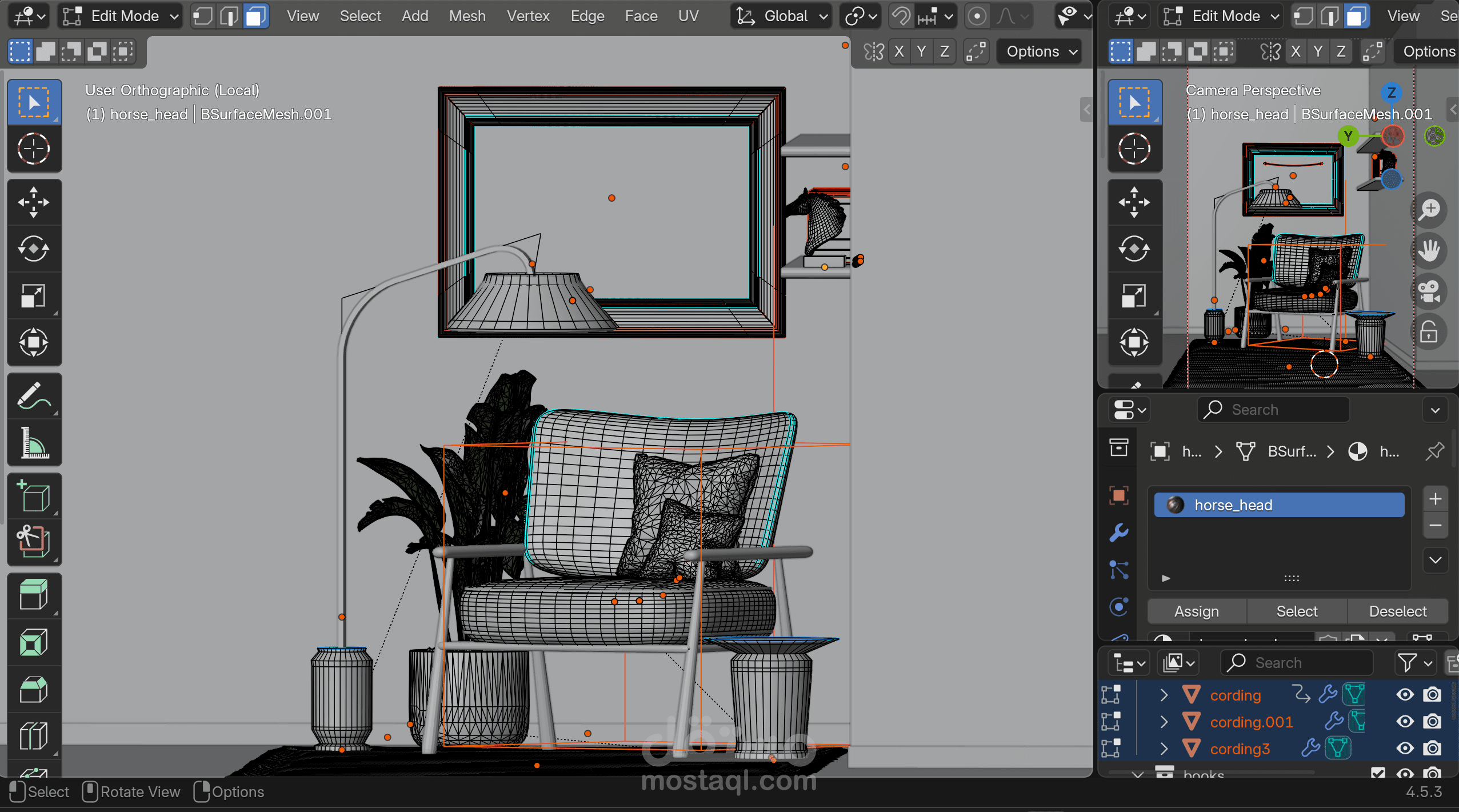Choose the Annotate pencil tool
Image resolution: width=1459 pixels, height=812 pixels.
pyautogui.click(x=33, y=395)
